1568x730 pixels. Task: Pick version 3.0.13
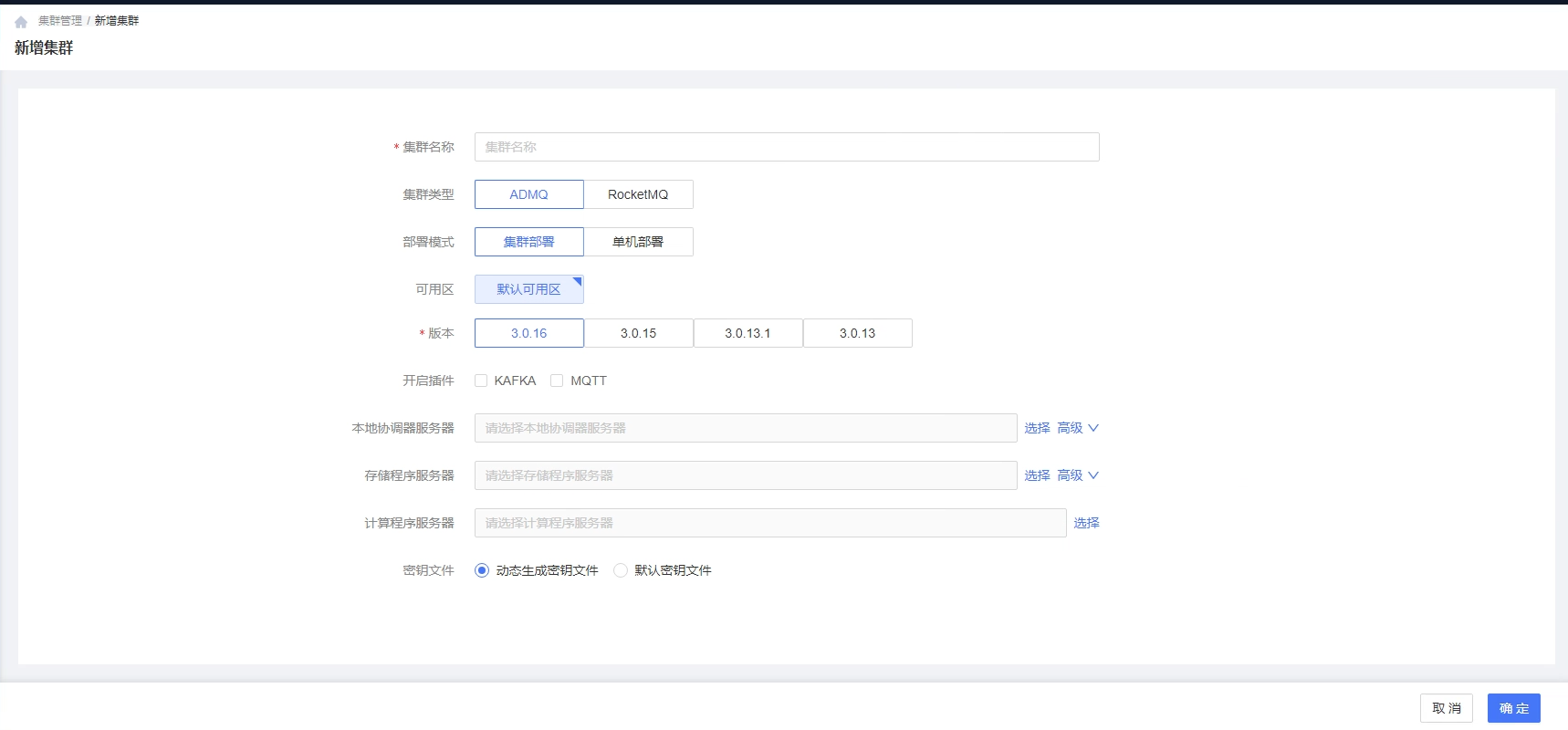click(858, 333)
